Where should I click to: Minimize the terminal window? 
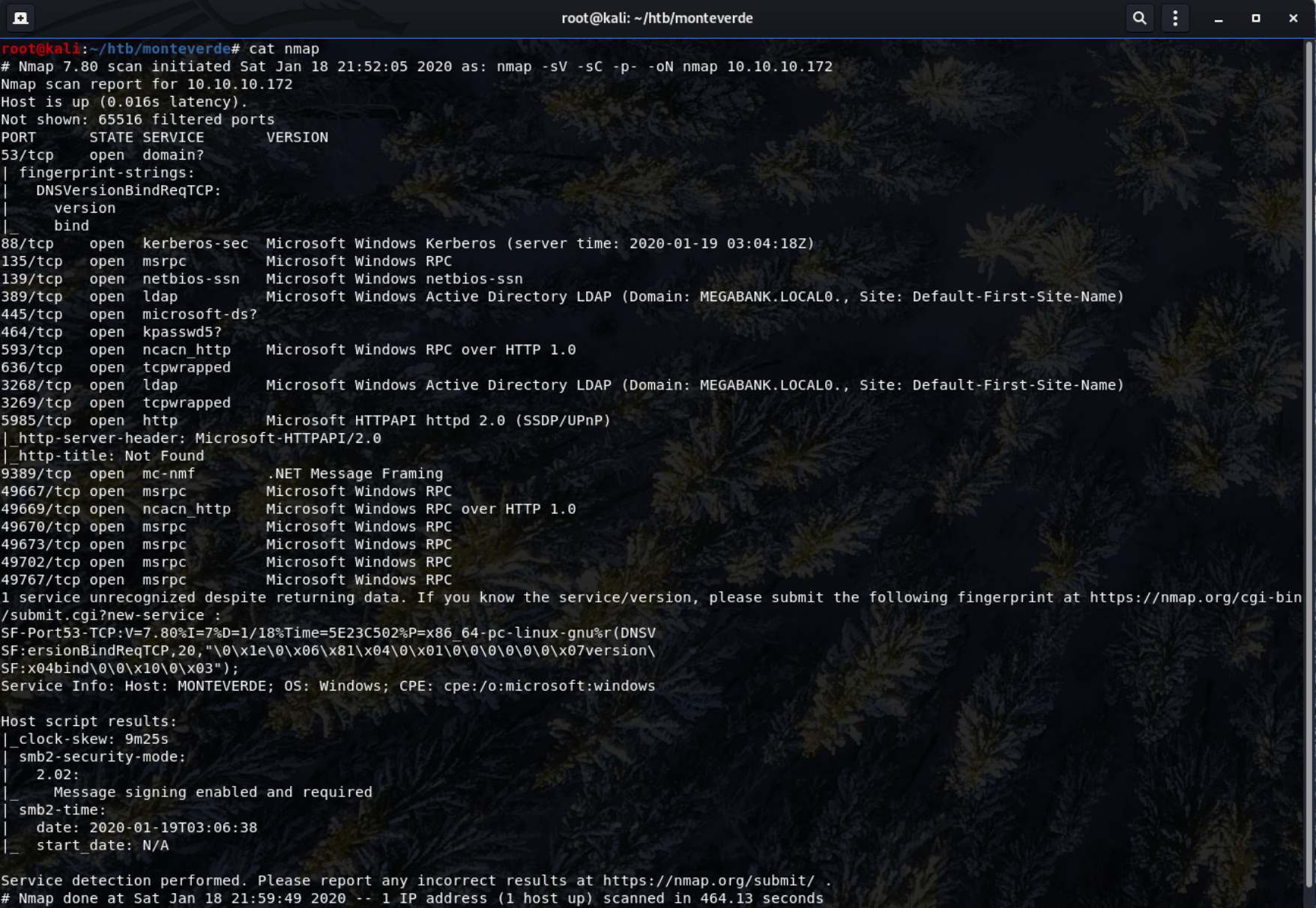[x=1217, y=18]
